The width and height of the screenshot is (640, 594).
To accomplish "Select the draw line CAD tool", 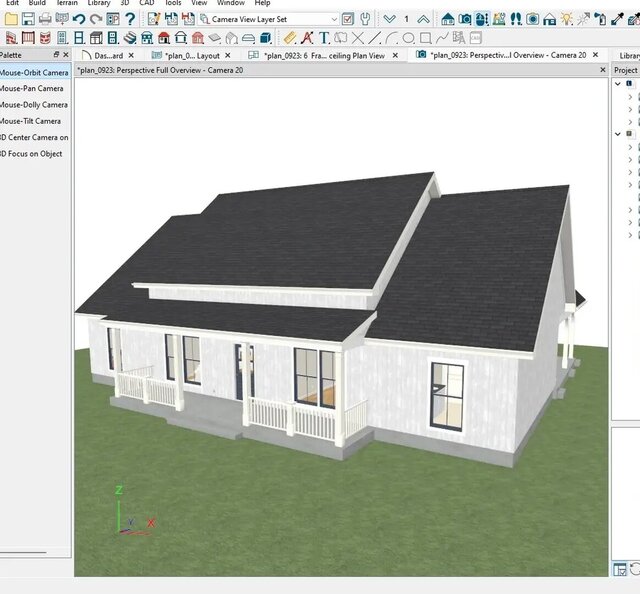I will 374,38.
